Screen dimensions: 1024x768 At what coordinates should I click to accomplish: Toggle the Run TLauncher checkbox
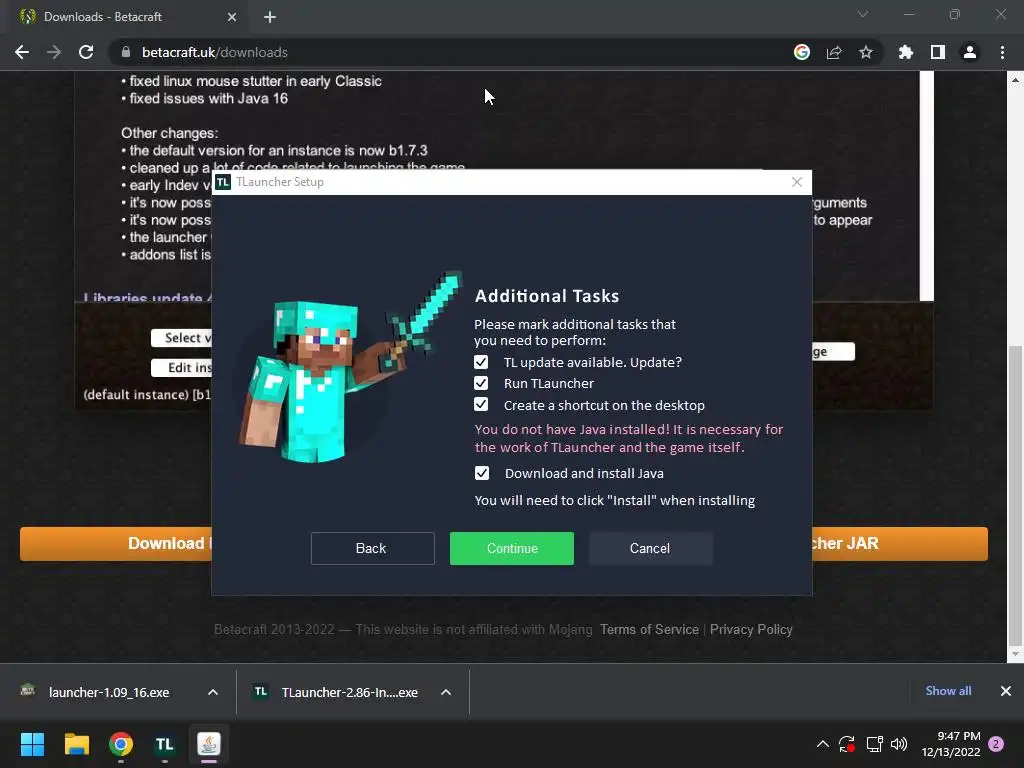pyautogui.click(x=481, y=383)
